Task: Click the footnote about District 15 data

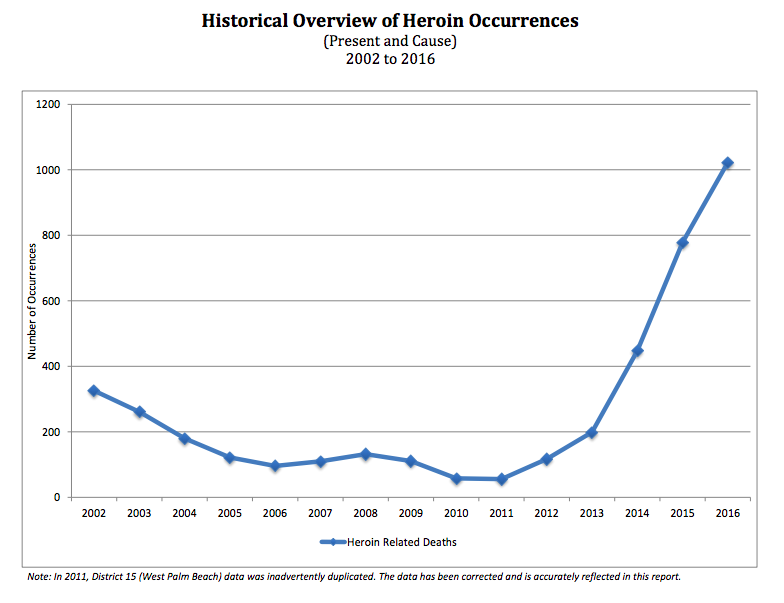Action: (x=355, y=577)
